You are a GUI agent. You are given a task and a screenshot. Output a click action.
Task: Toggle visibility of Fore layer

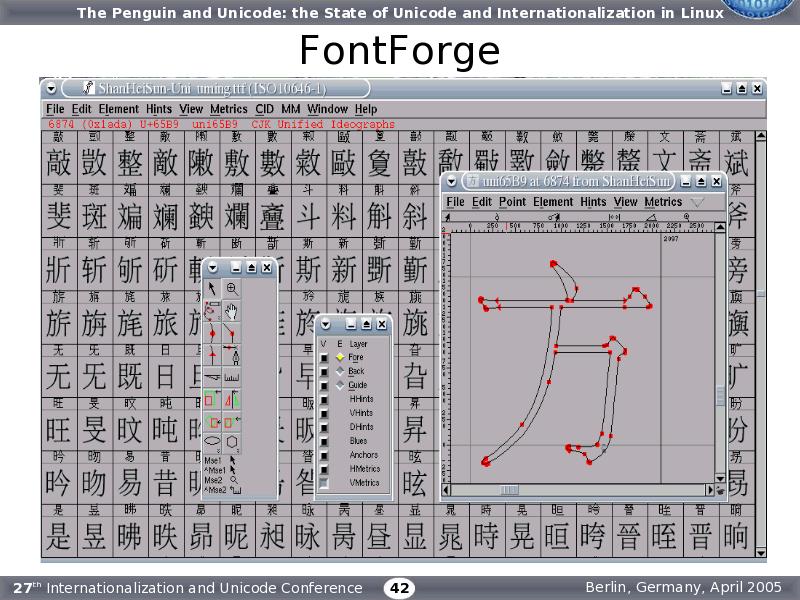(x=323, y=357)
